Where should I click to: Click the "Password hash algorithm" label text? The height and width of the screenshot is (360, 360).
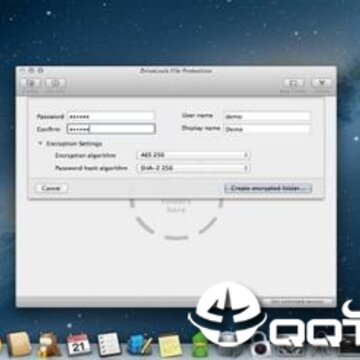[91, 168]
